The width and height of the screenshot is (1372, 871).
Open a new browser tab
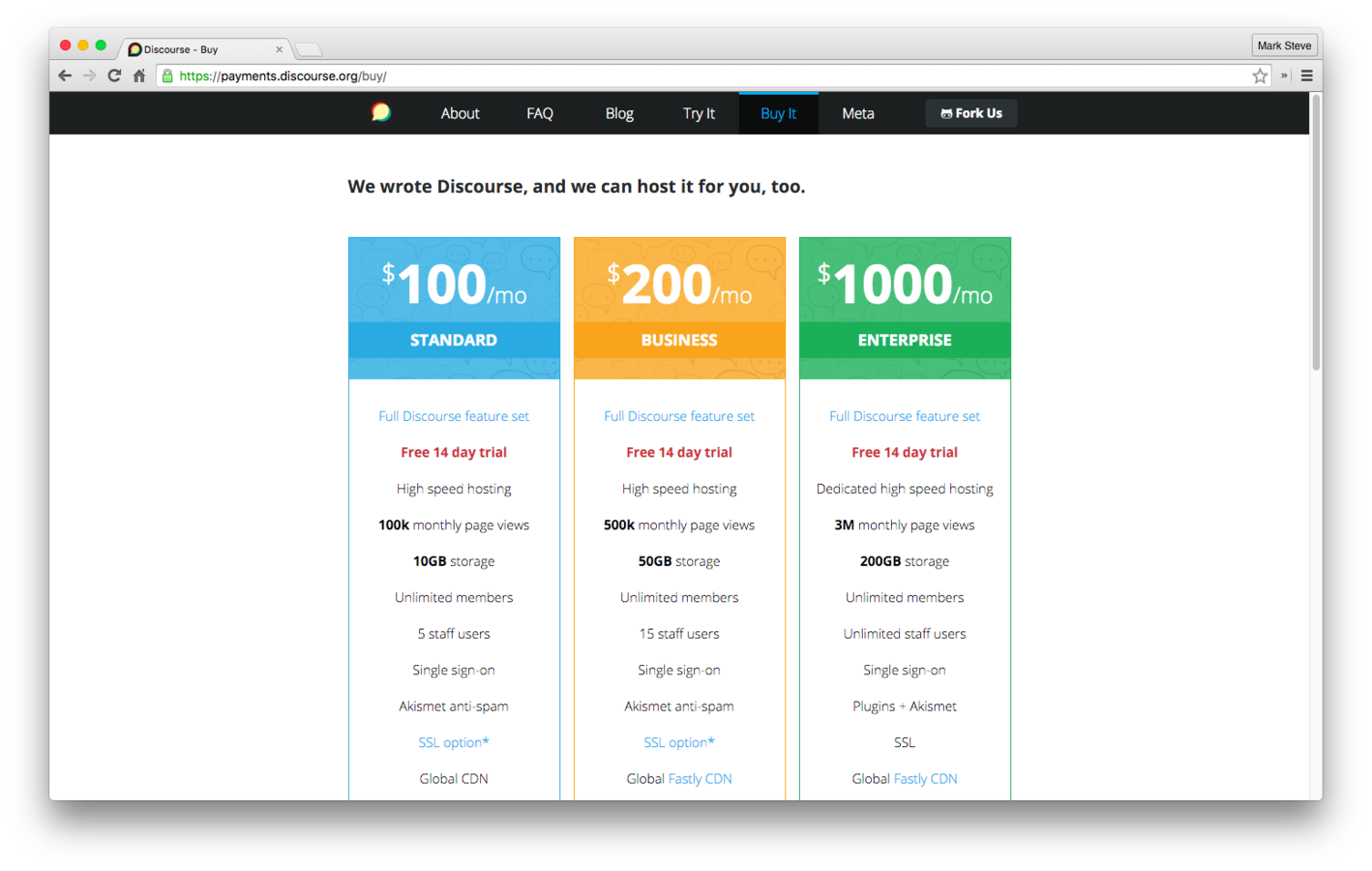[309, 49]
